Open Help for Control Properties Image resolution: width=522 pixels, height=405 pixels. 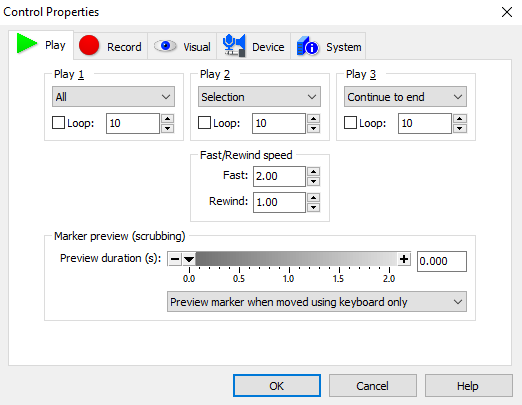[x=468, y=386]
